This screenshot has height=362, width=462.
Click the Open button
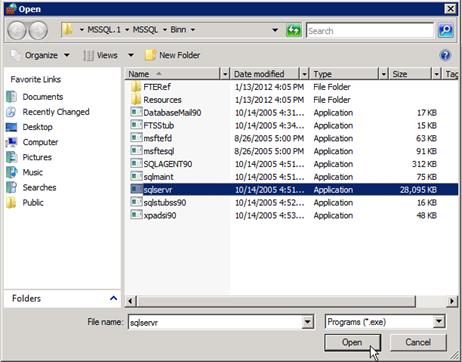click(352, 342)
